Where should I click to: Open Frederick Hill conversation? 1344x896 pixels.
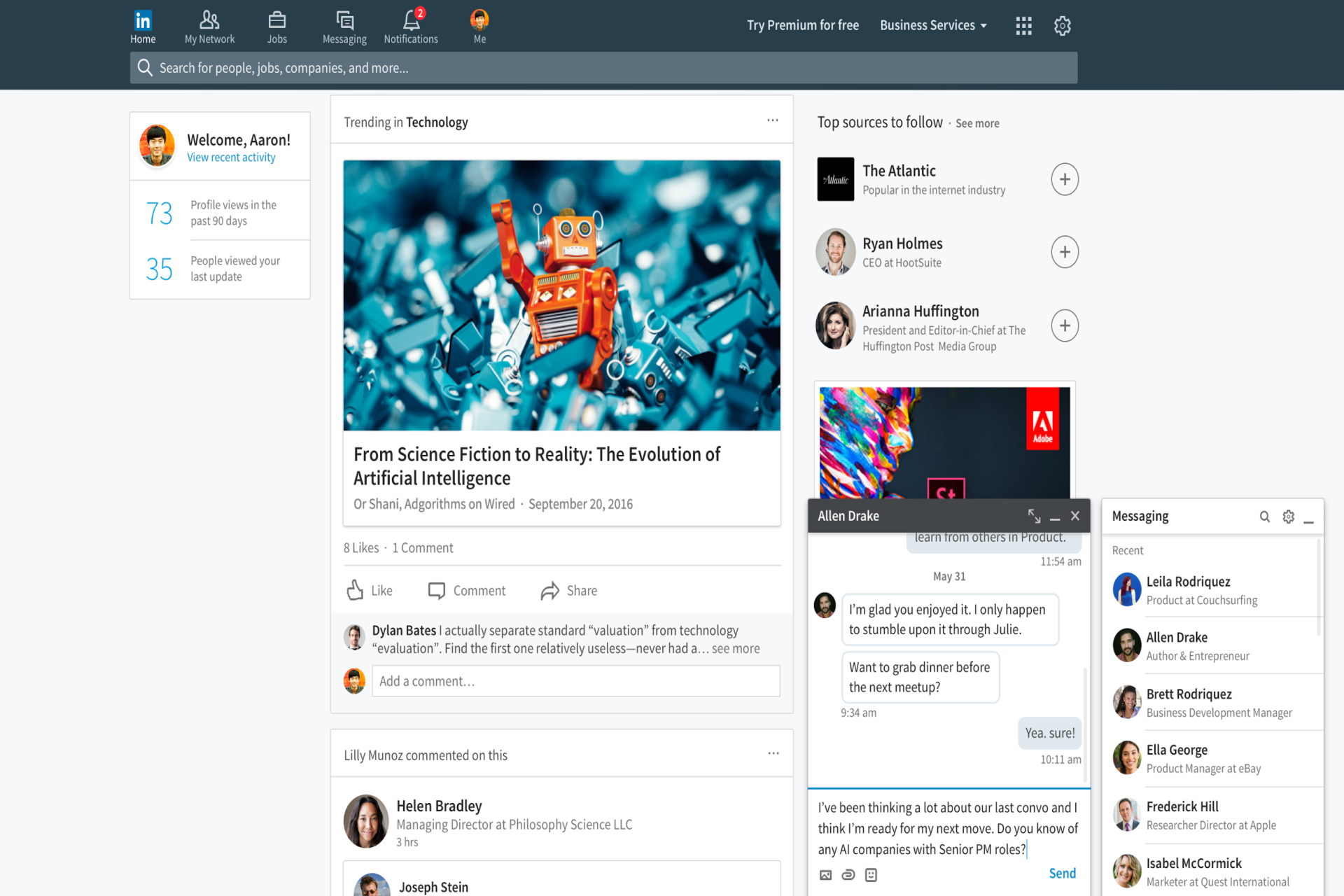pyautogui.click(x=1214, y=815)
